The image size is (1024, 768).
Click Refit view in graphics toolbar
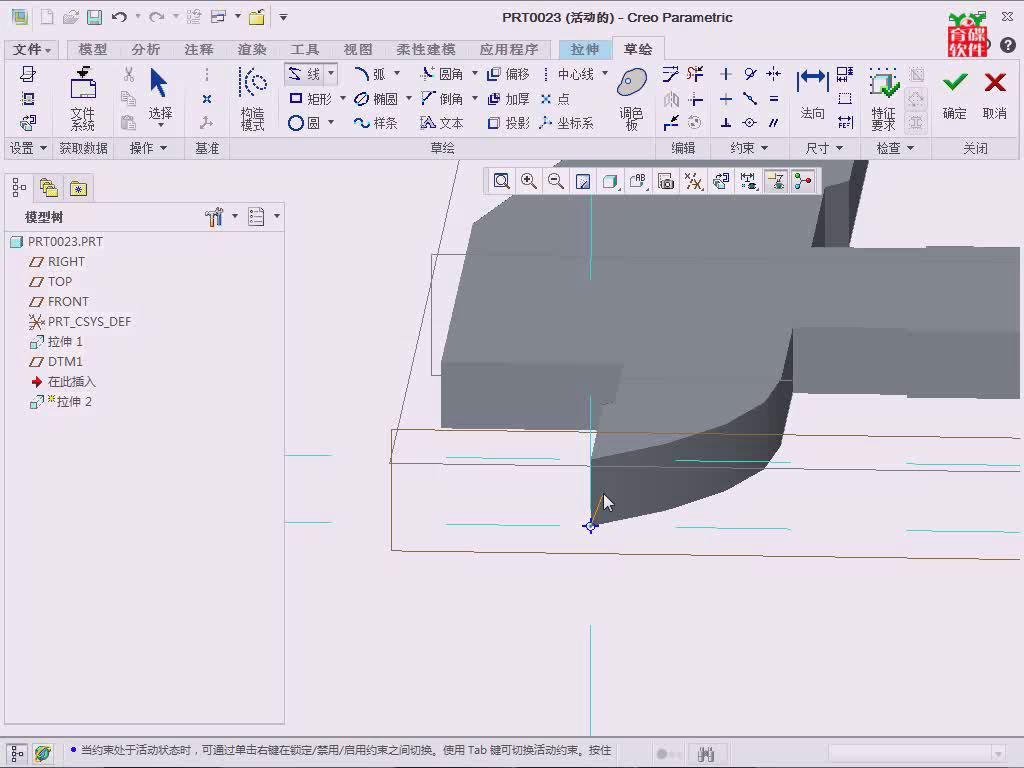click(x=501, y=181)
